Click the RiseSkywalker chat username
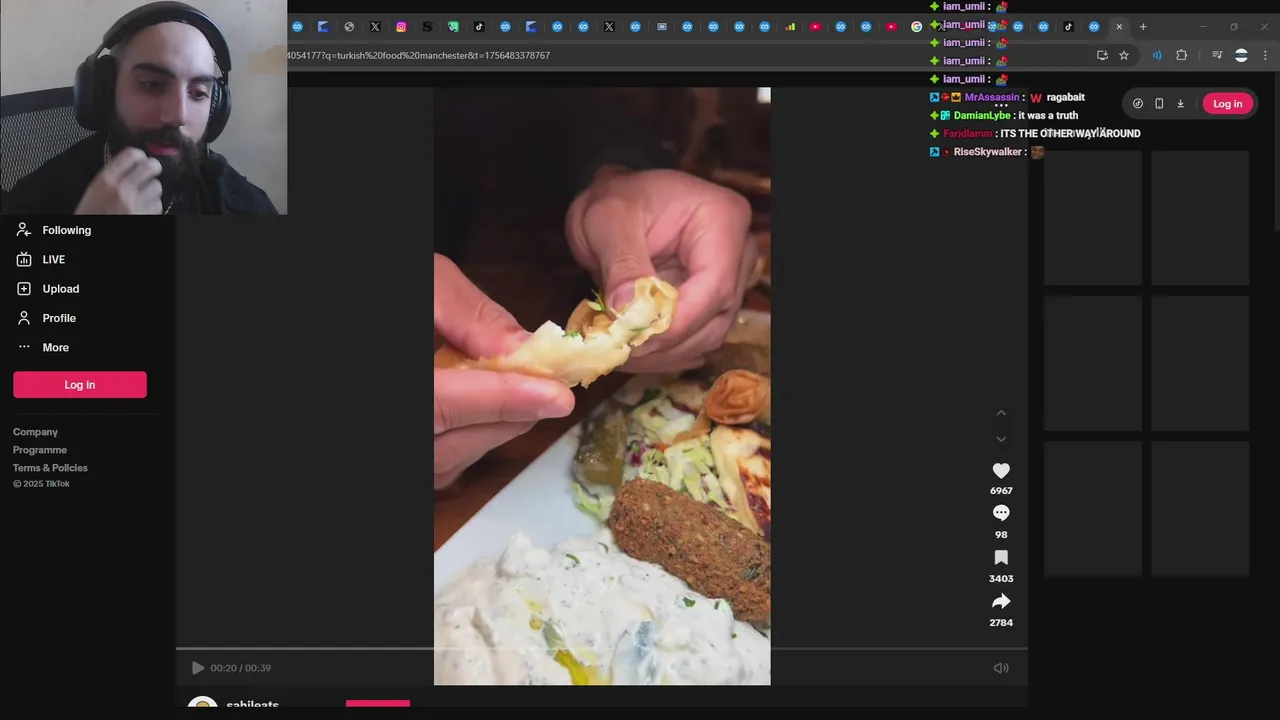This screenshot has height=720, width=1280. [x=988, y=152]
